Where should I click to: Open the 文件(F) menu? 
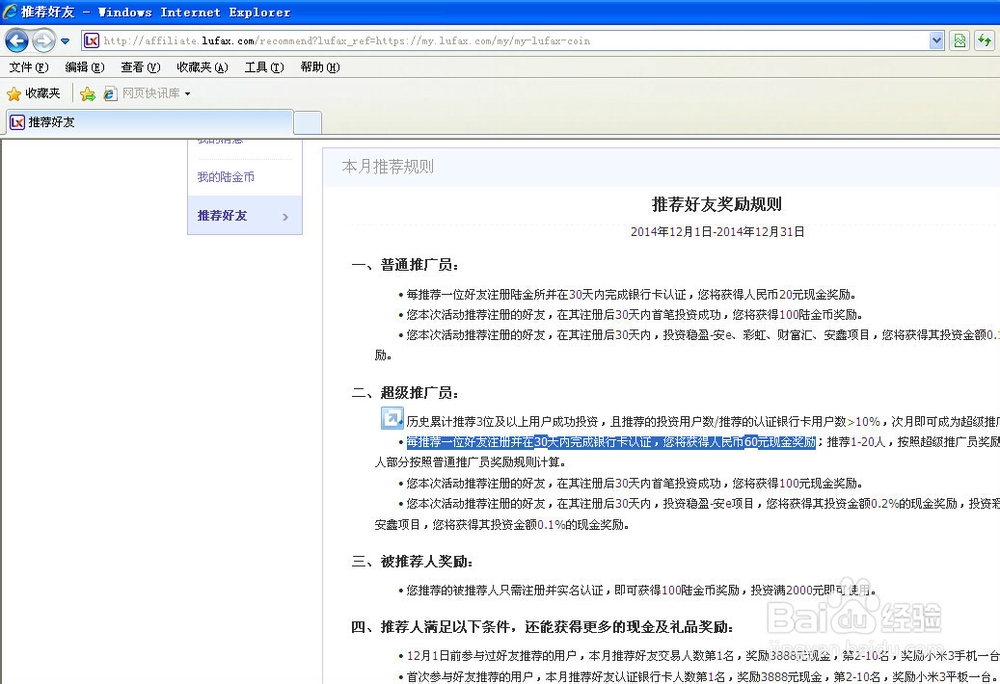point(29,67)
